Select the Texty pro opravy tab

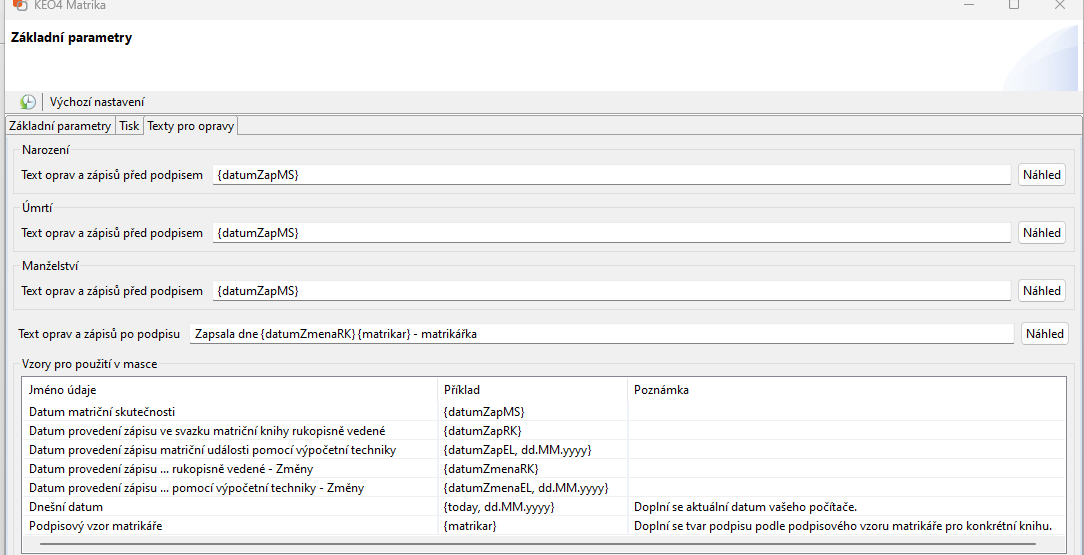pyautogui.click(x=191, y=126)
